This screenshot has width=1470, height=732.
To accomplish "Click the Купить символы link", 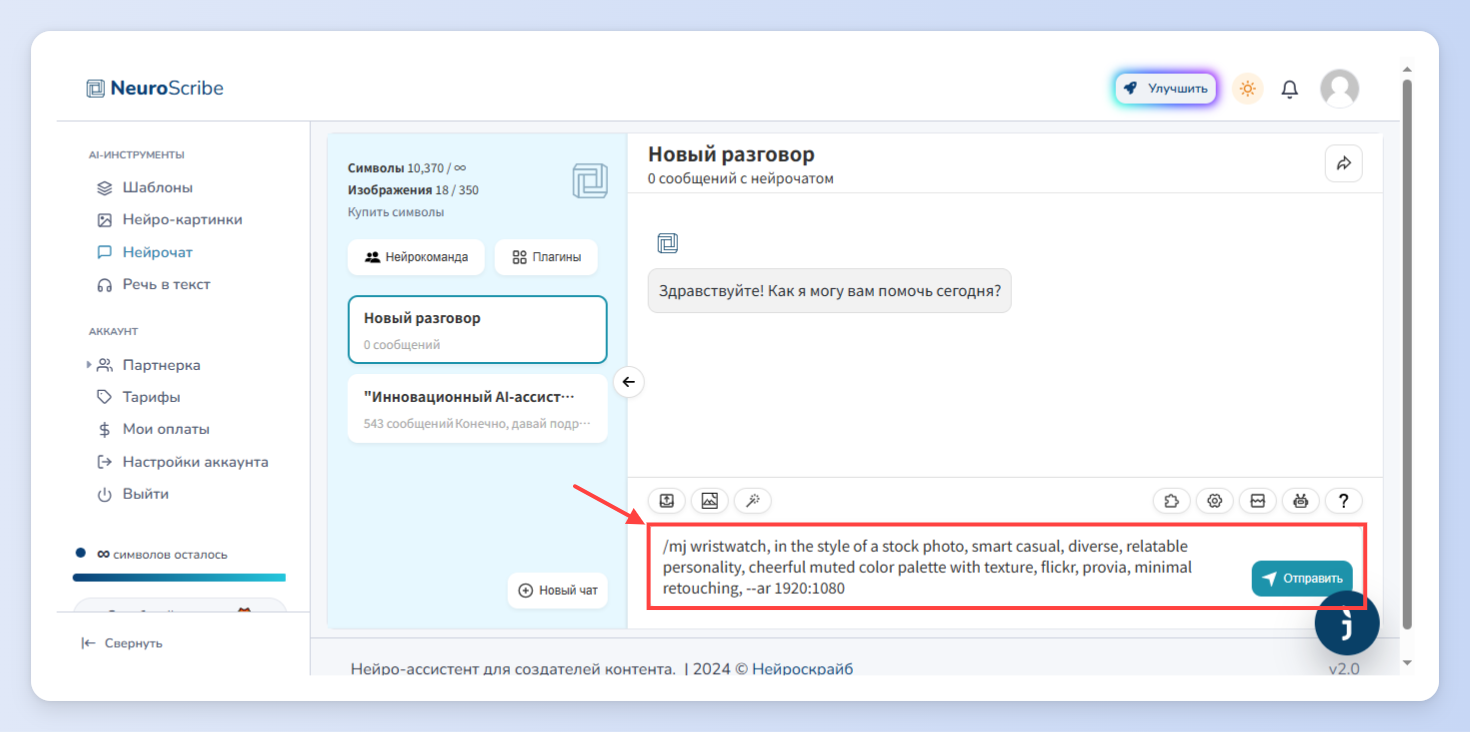I will click(396, 212).
